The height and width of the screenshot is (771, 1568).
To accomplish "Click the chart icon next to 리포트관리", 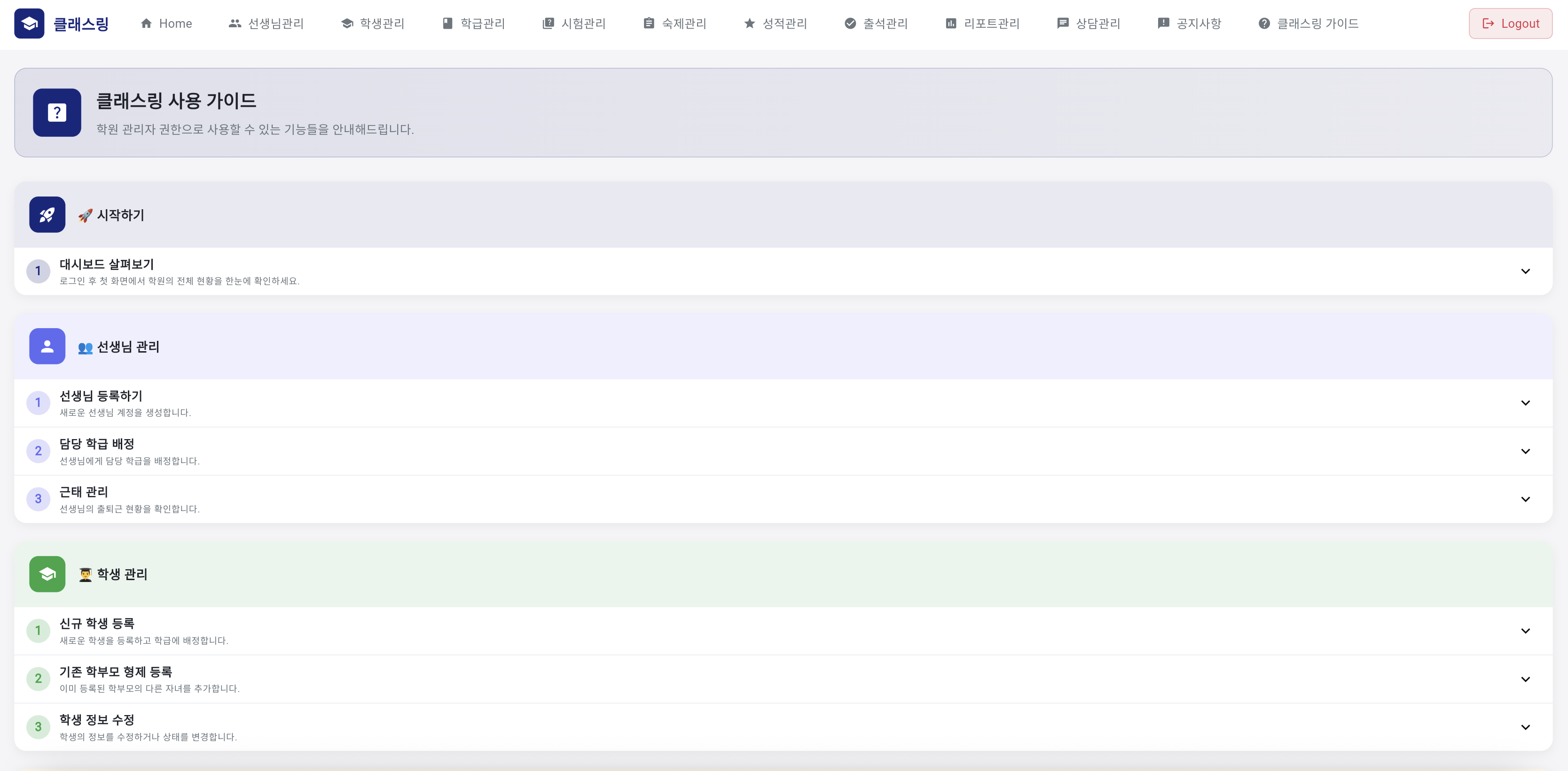I will (x=950, y=24).
